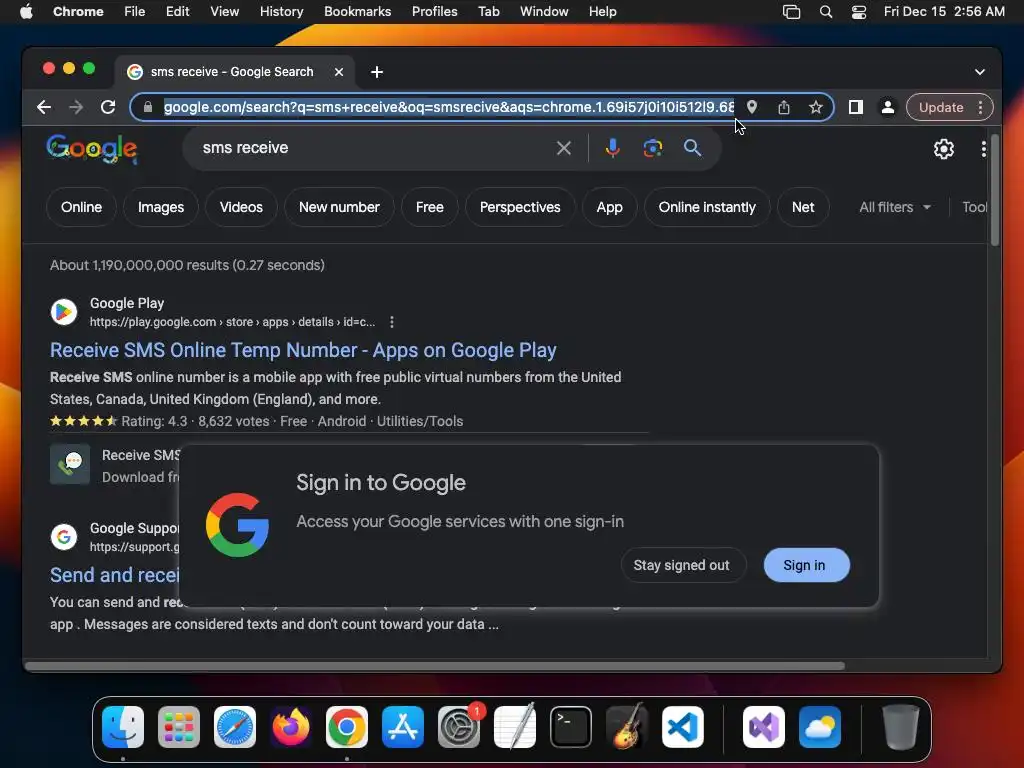
Task: Go back to the previous page
Action: (x=44, y=107)
